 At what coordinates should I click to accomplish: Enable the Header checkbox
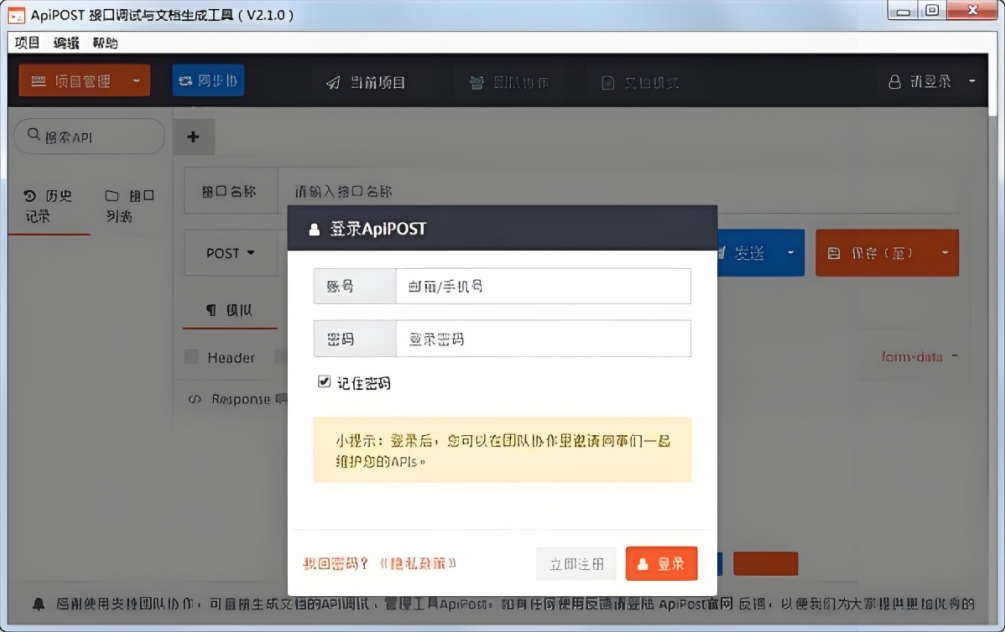192,357
